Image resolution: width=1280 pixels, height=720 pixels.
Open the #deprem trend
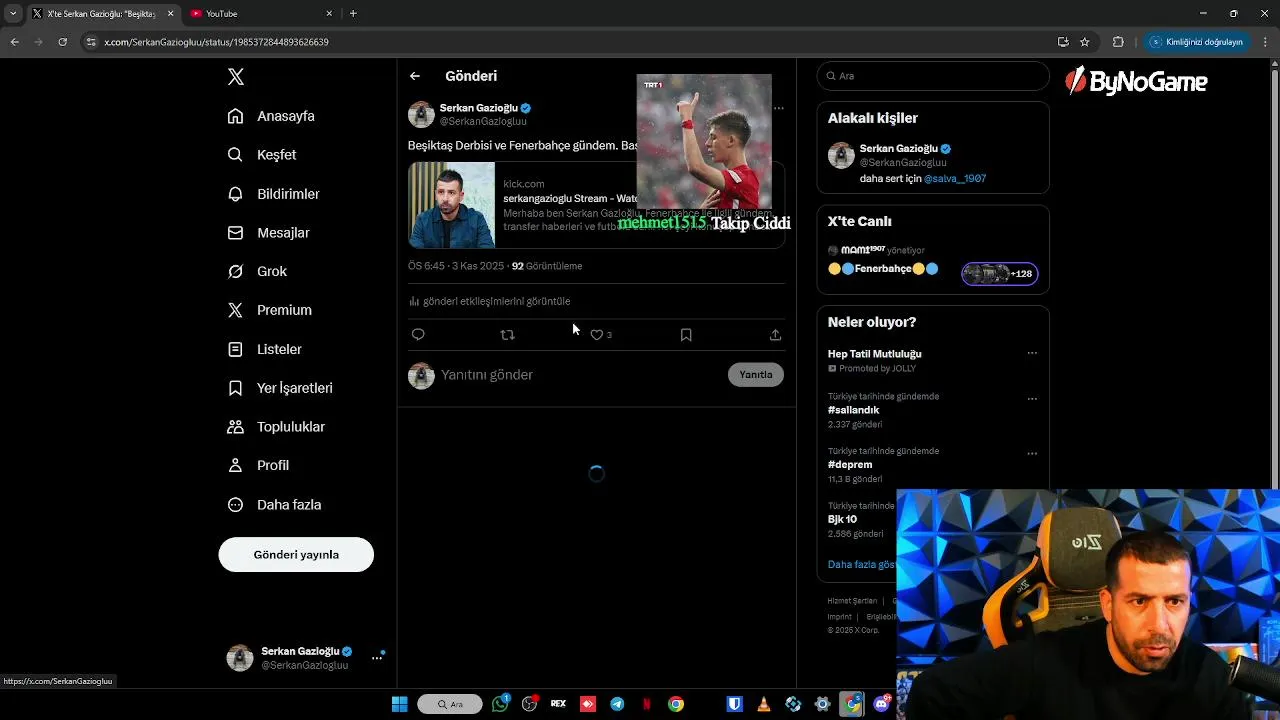pos(850,465)
